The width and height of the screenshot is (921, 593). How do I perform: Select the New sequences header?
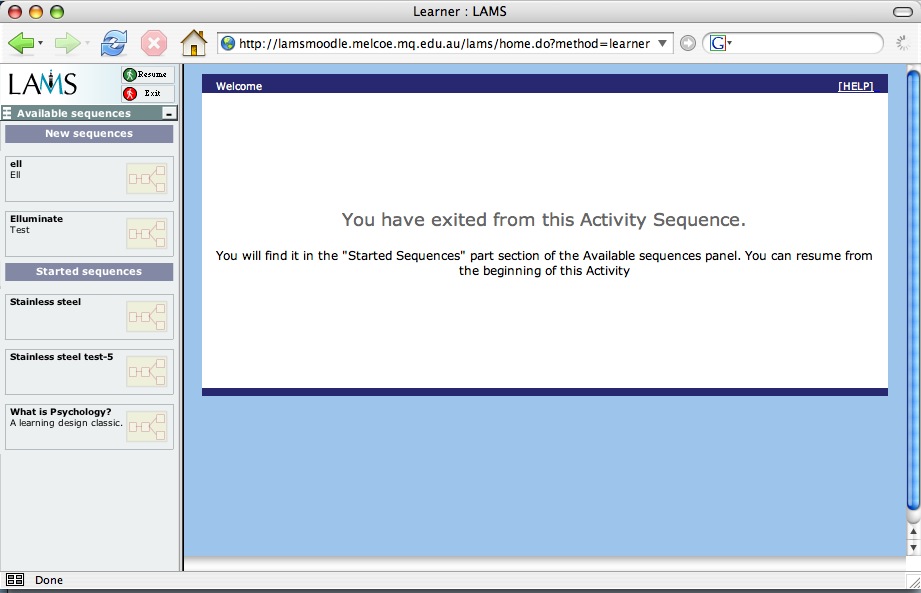[89, 134]
